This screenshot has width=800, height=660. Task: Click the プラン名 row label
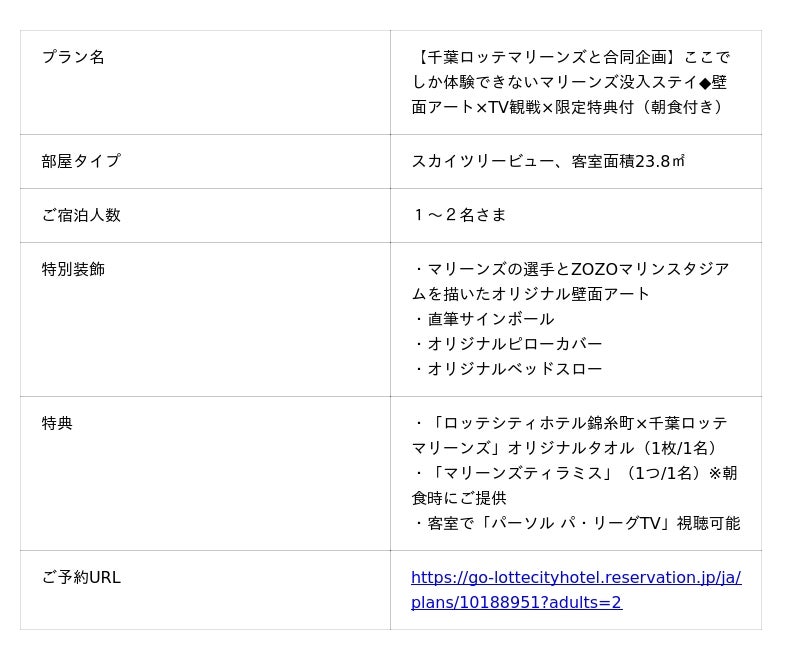[73, 57]
